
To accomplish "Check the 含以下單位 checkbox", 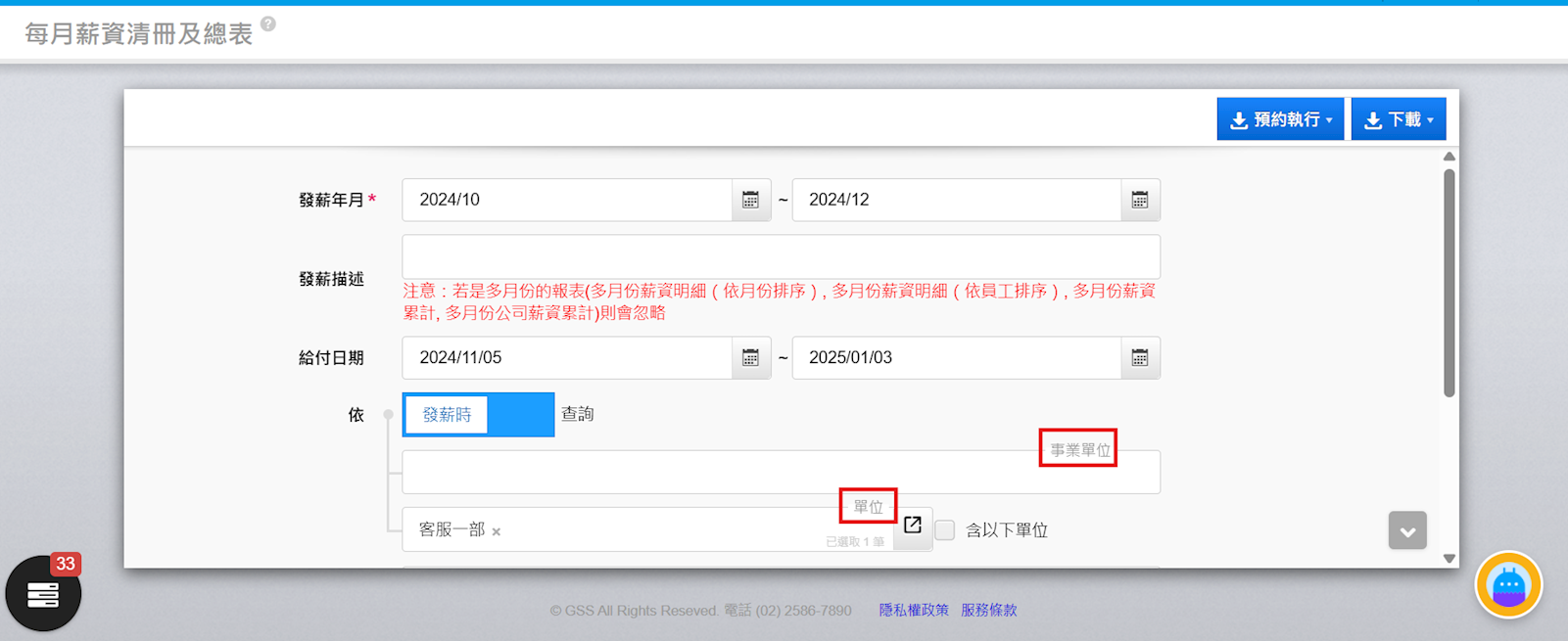I will click(x=945, y=530).
